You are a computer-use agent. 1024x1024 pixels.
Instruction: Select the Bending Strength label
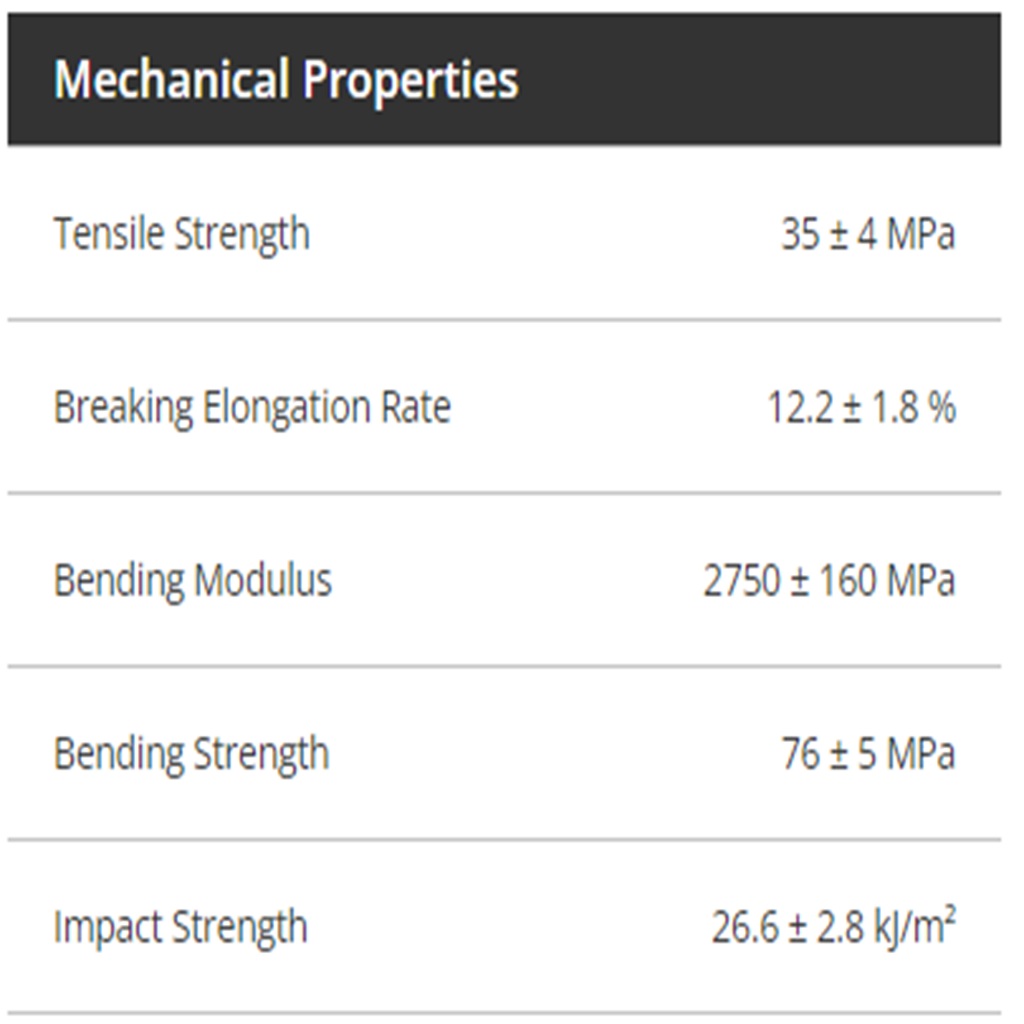point(191,754)
